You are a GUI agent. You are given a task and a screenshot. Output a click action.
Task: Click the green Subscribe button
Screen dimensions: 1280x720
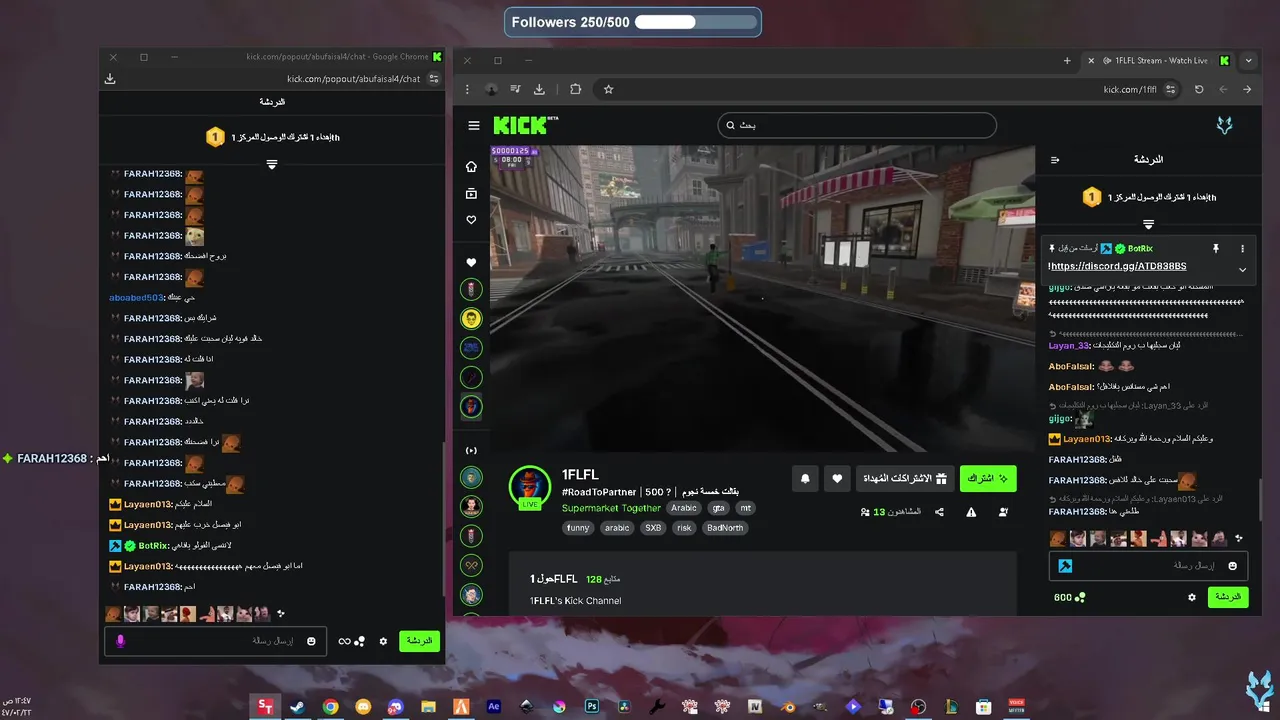pos(988,479)
